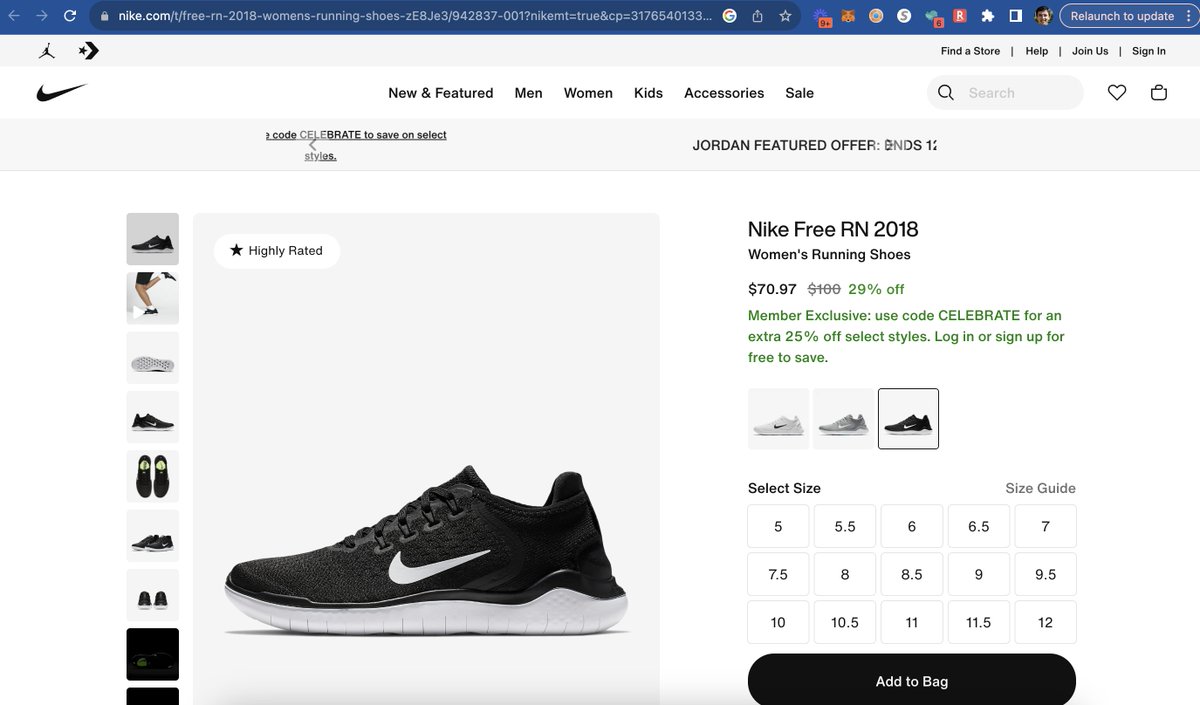Open the shopping bag
The image size is (1200, 705).
1158,92
